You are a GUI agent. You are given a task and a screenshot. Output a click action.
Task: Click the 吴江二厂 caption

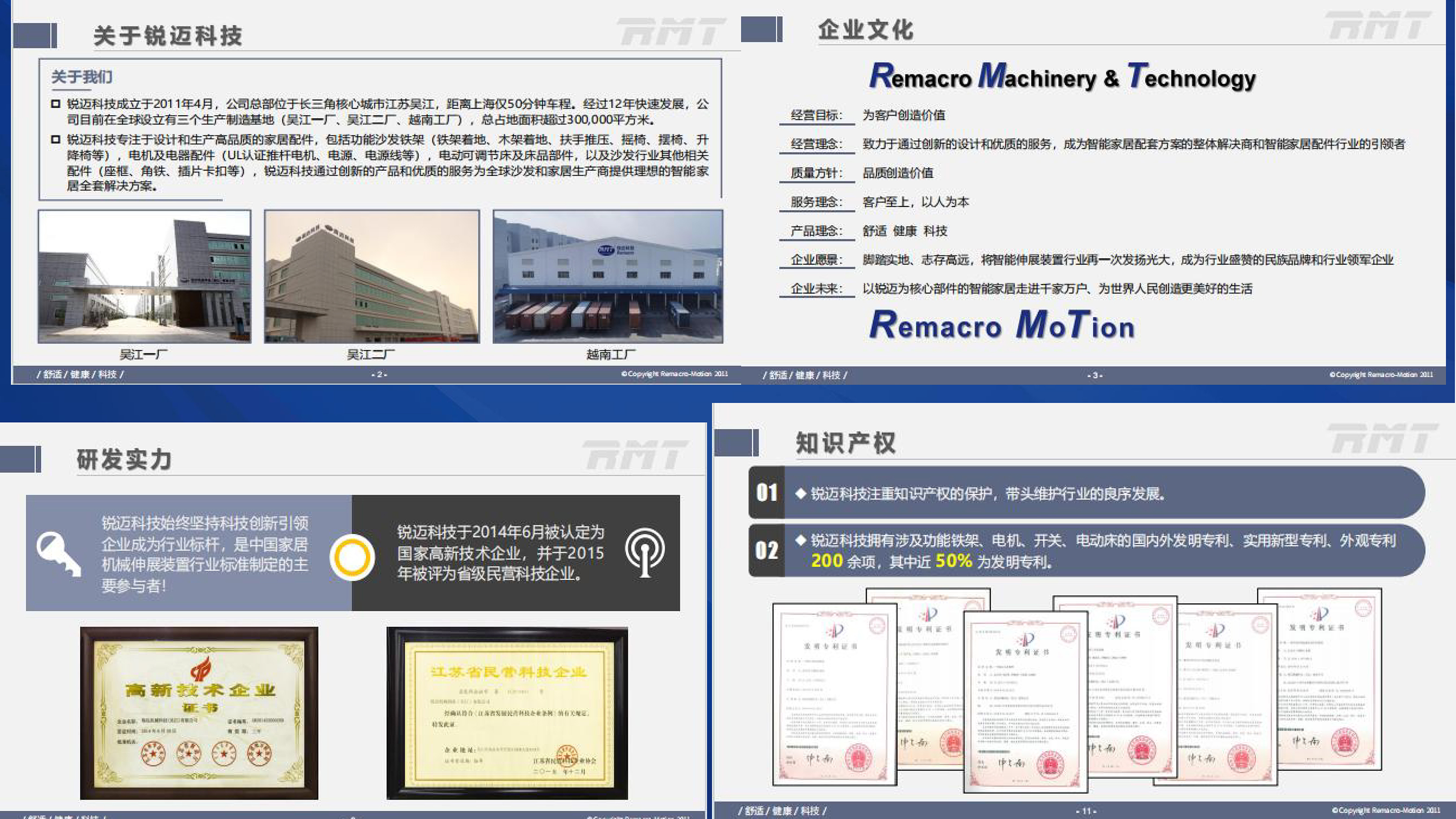(371, 355)
